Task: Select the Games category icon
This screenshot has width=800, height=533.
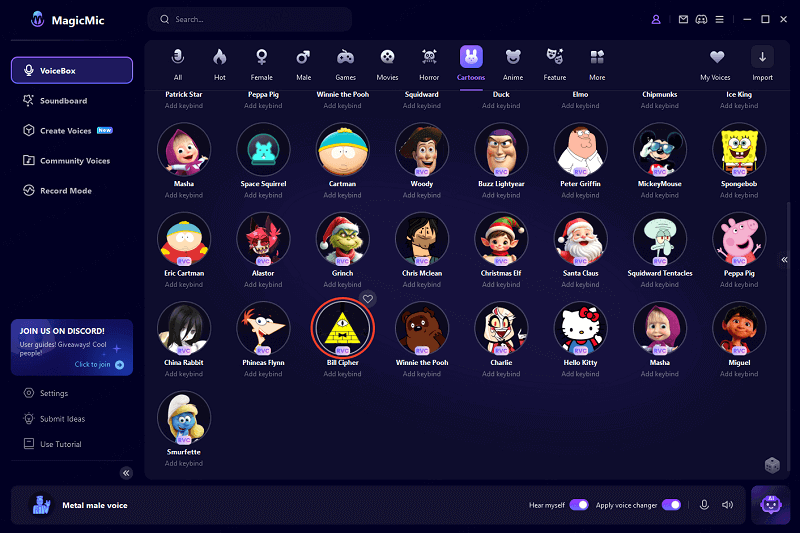Action: tap(345, 62)
